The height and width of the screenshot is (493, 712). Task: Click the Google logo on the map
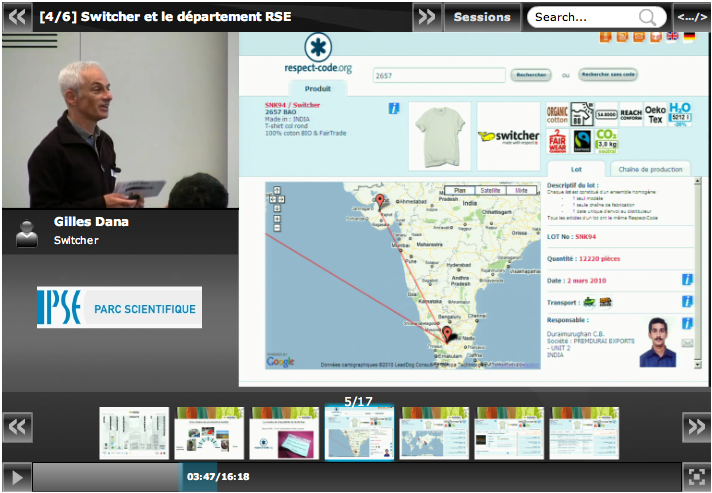(x=280, y=361)
